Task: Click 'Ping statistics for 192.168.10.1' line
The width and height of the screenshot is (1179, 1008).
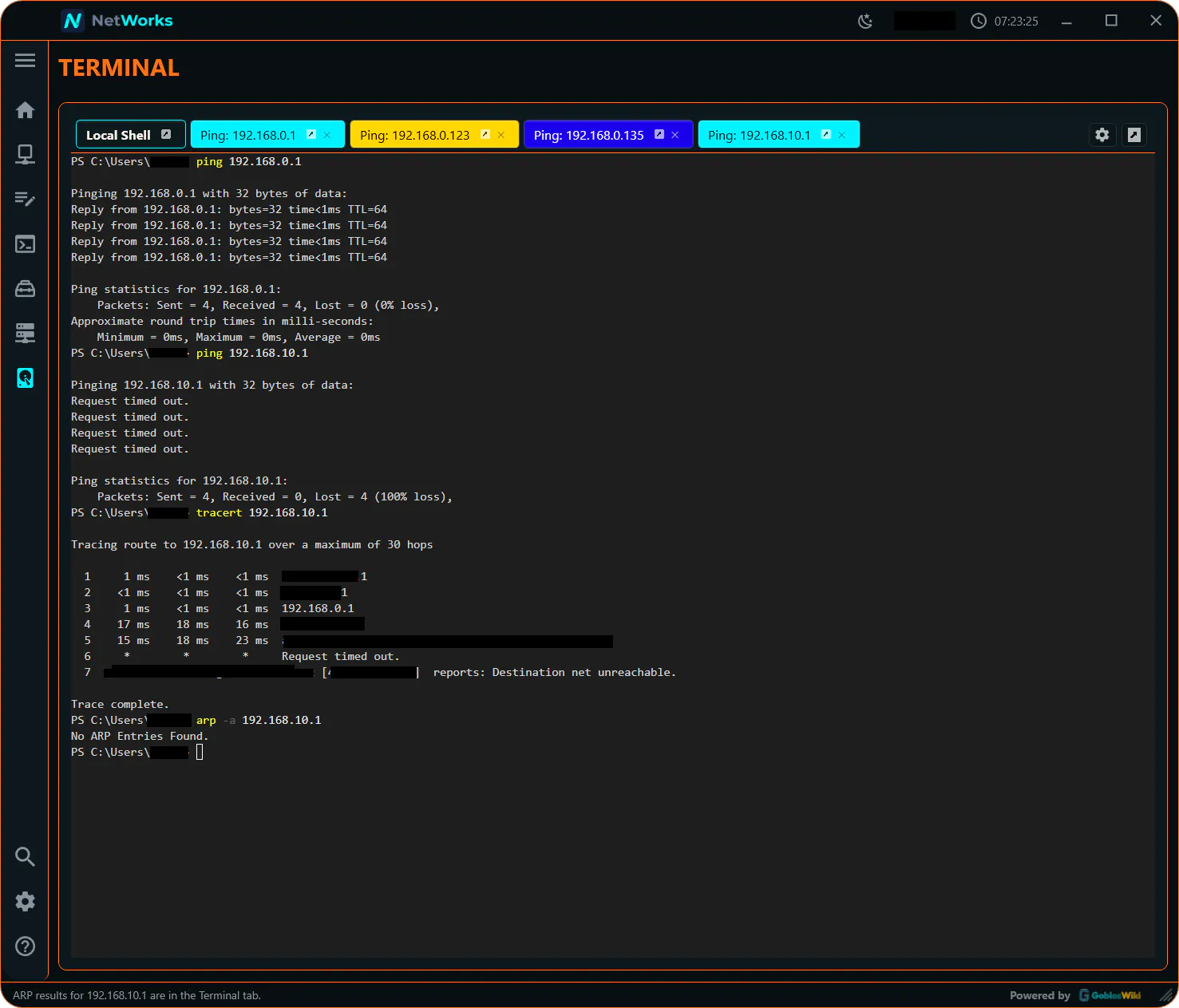Action: (x=179, y=480)
